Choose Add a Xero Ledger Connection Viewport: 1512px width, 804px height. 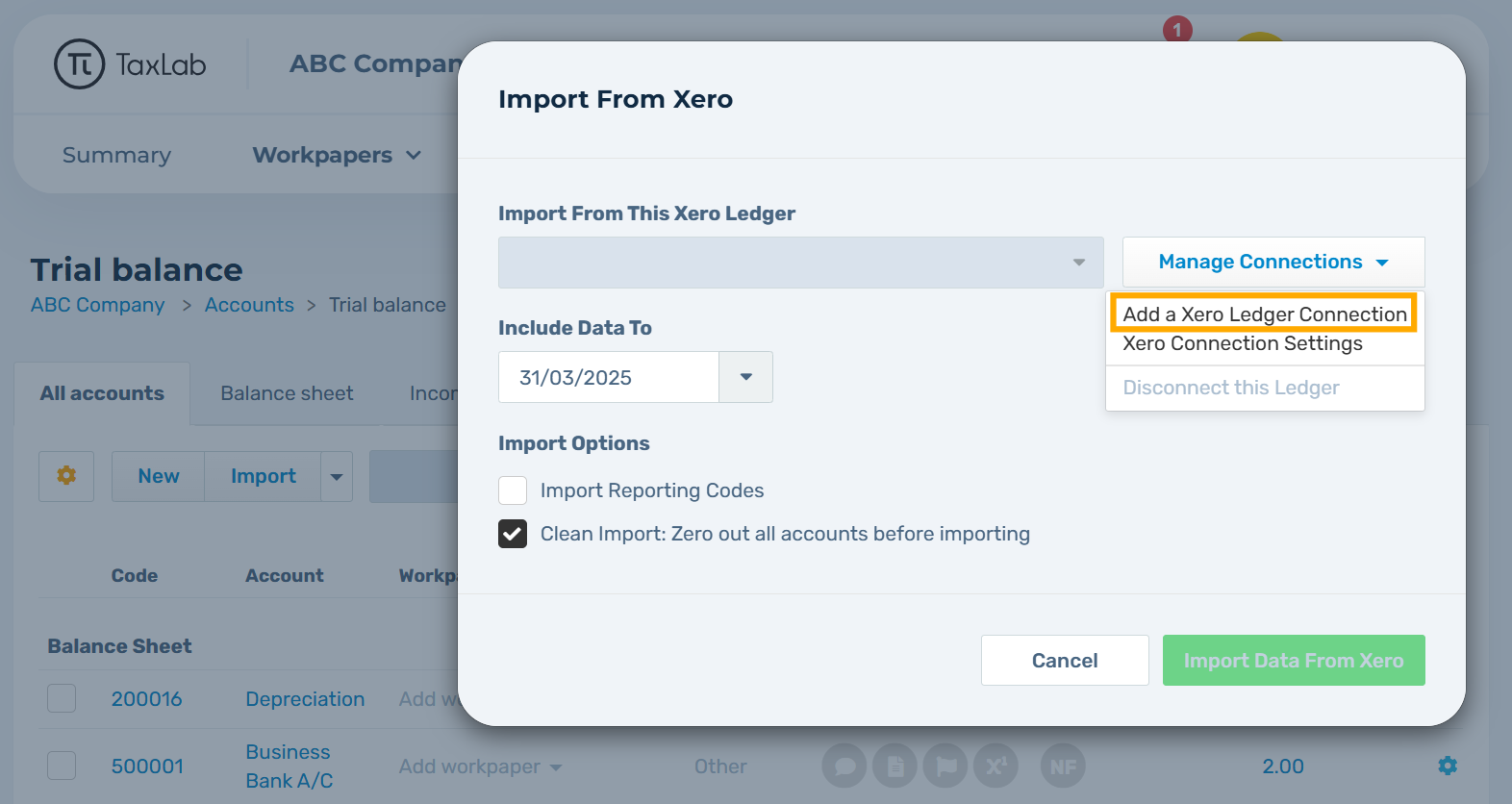tap(1265, 314)
